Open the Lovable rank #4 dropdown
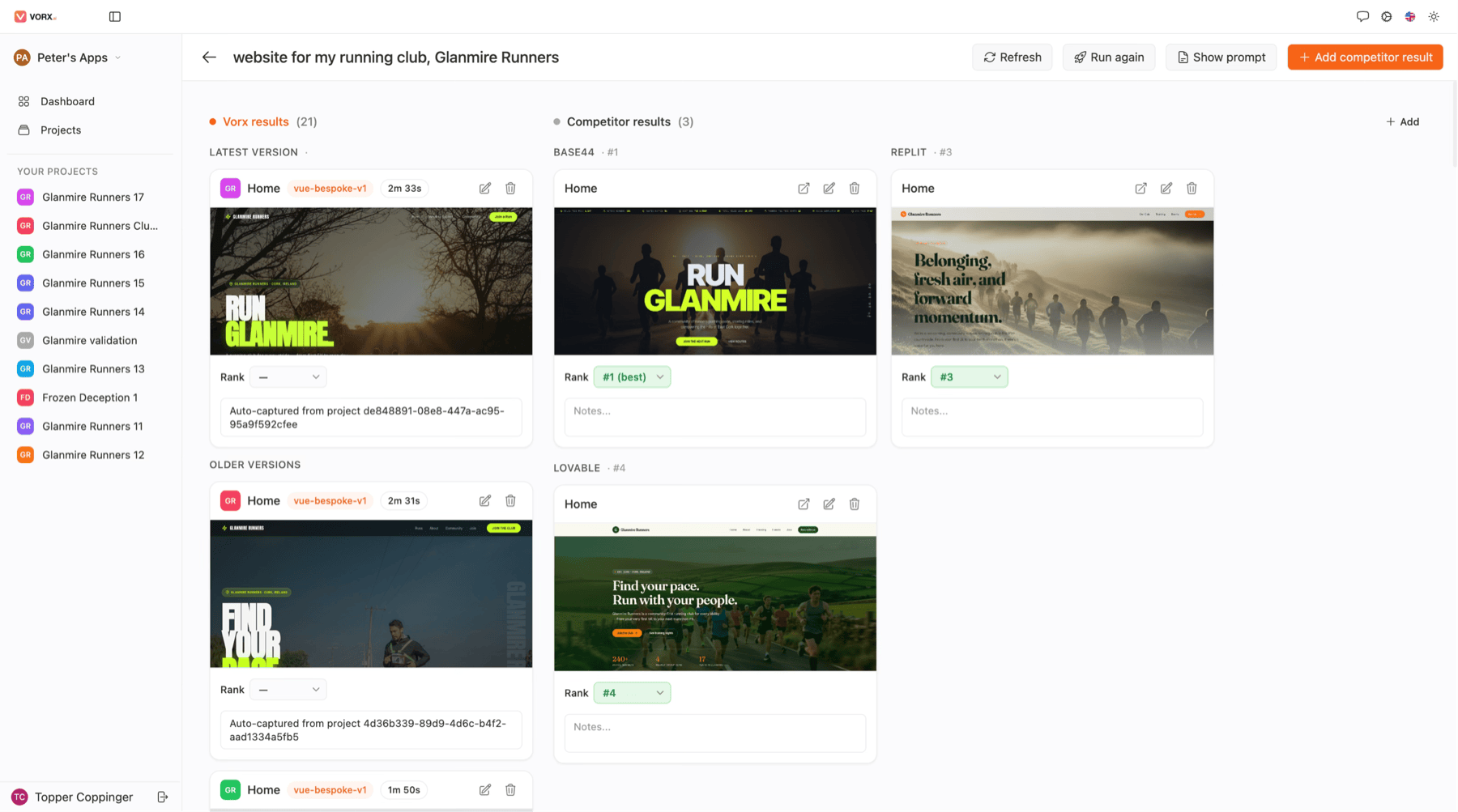Screen dimensions: 1458x812 coord(632,693)
